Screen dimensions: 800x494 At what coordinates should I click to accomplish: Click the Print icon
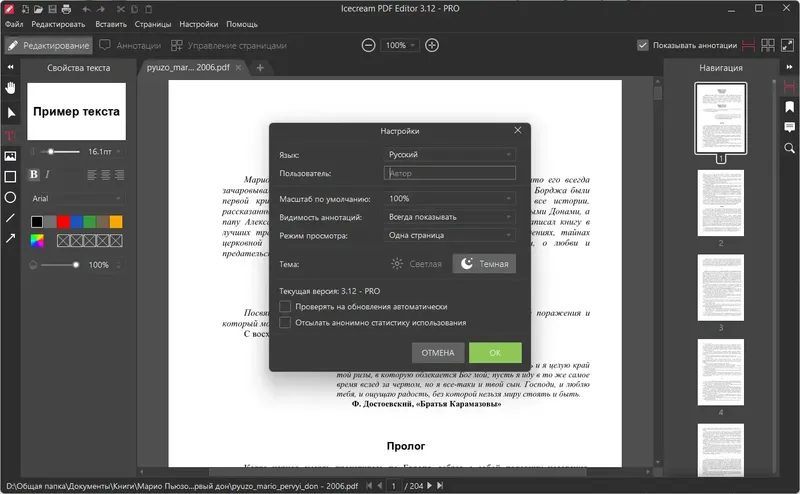click(x=66, y=9)
